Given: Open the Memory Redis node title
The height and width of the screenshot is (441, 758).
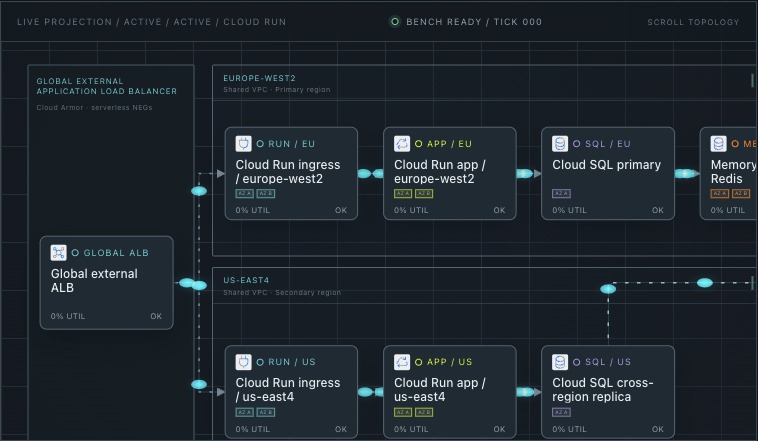Looking at the screenshot, I should point(733,172).
